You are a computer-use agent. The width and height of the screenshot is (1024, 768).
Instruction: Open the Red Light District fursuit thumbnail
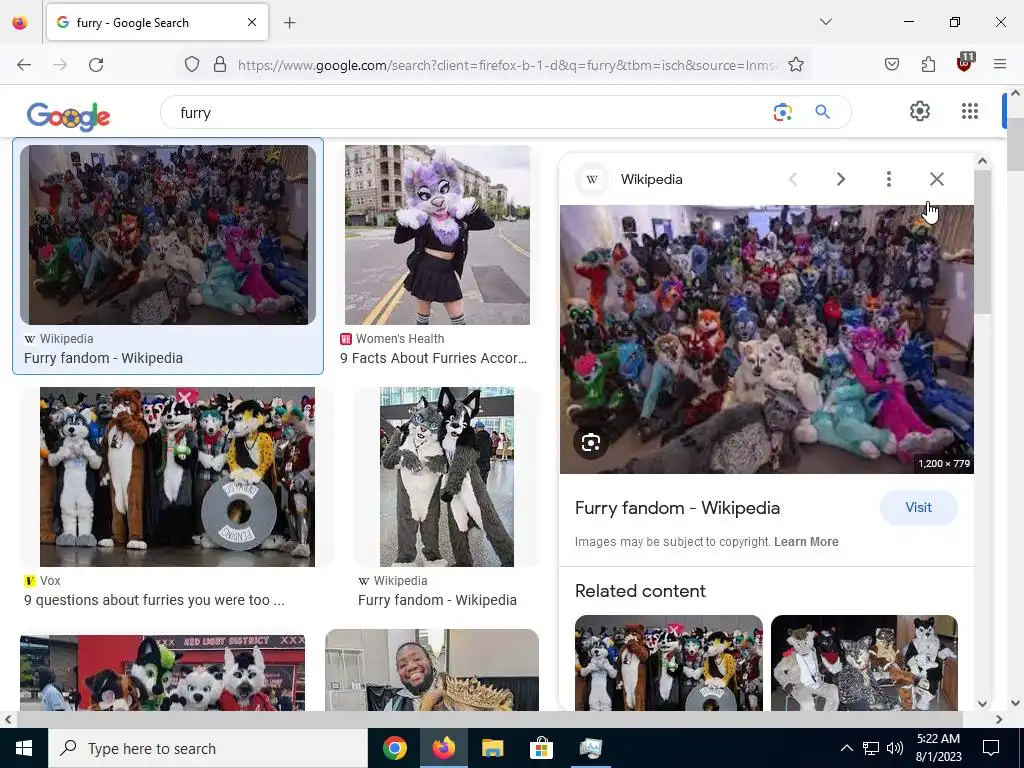pos(162,673)
